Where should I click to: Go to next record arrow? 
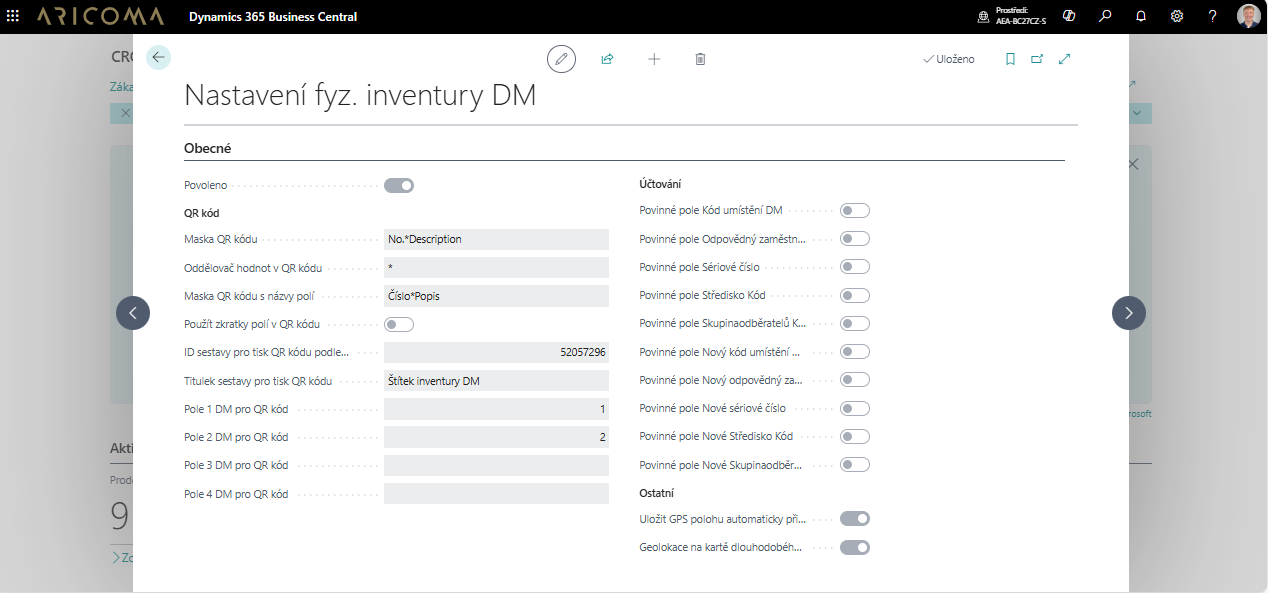click(x=1129, y=313)
